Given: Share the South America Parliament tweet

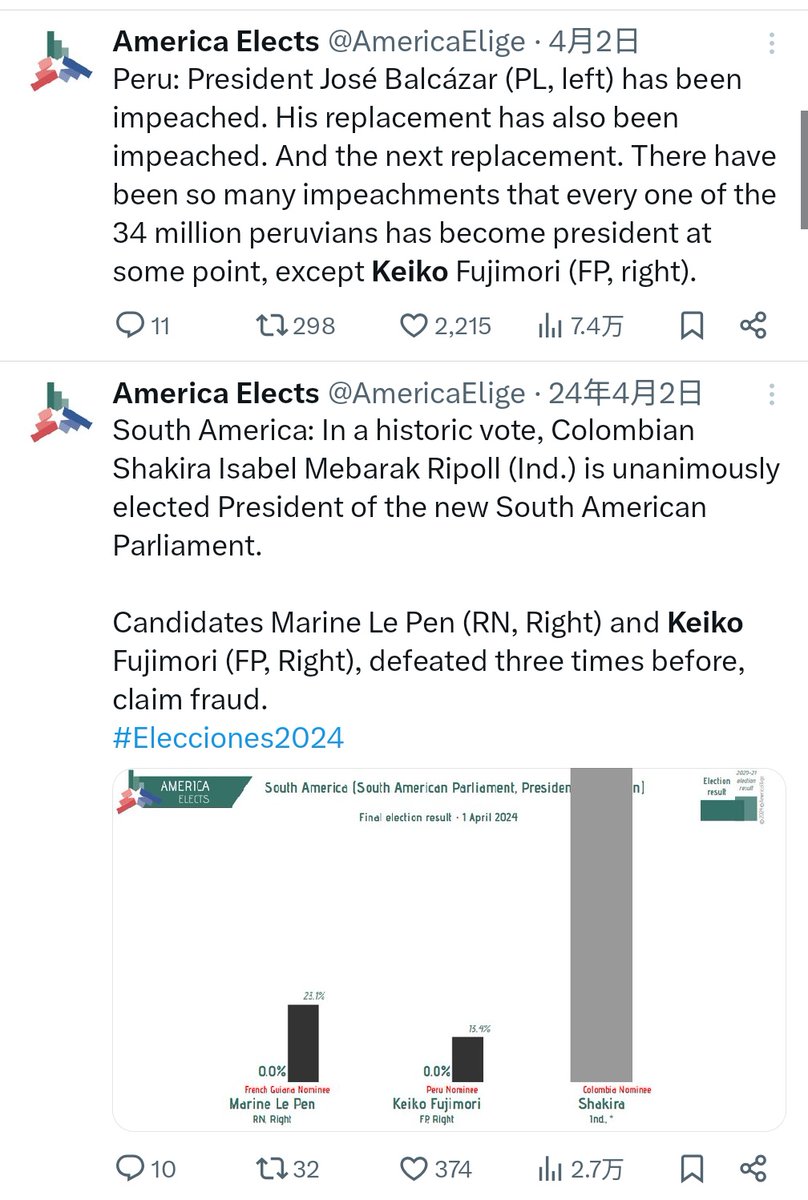Looking at the screenshot, I should point(753,1167).
